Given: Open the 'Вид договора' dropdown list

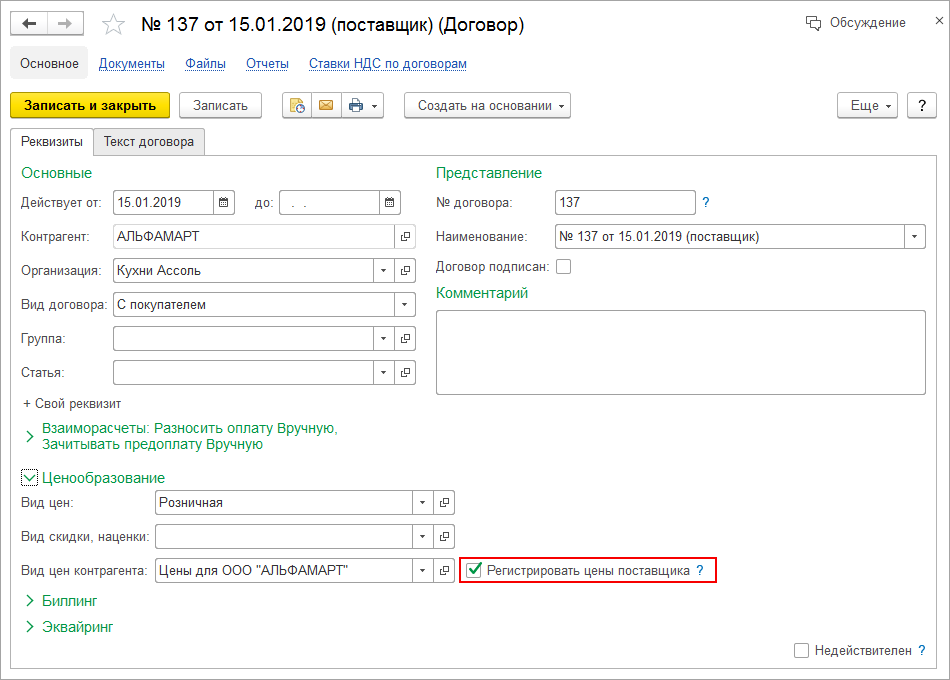Looking at the screenshot, I should point(405,305).
